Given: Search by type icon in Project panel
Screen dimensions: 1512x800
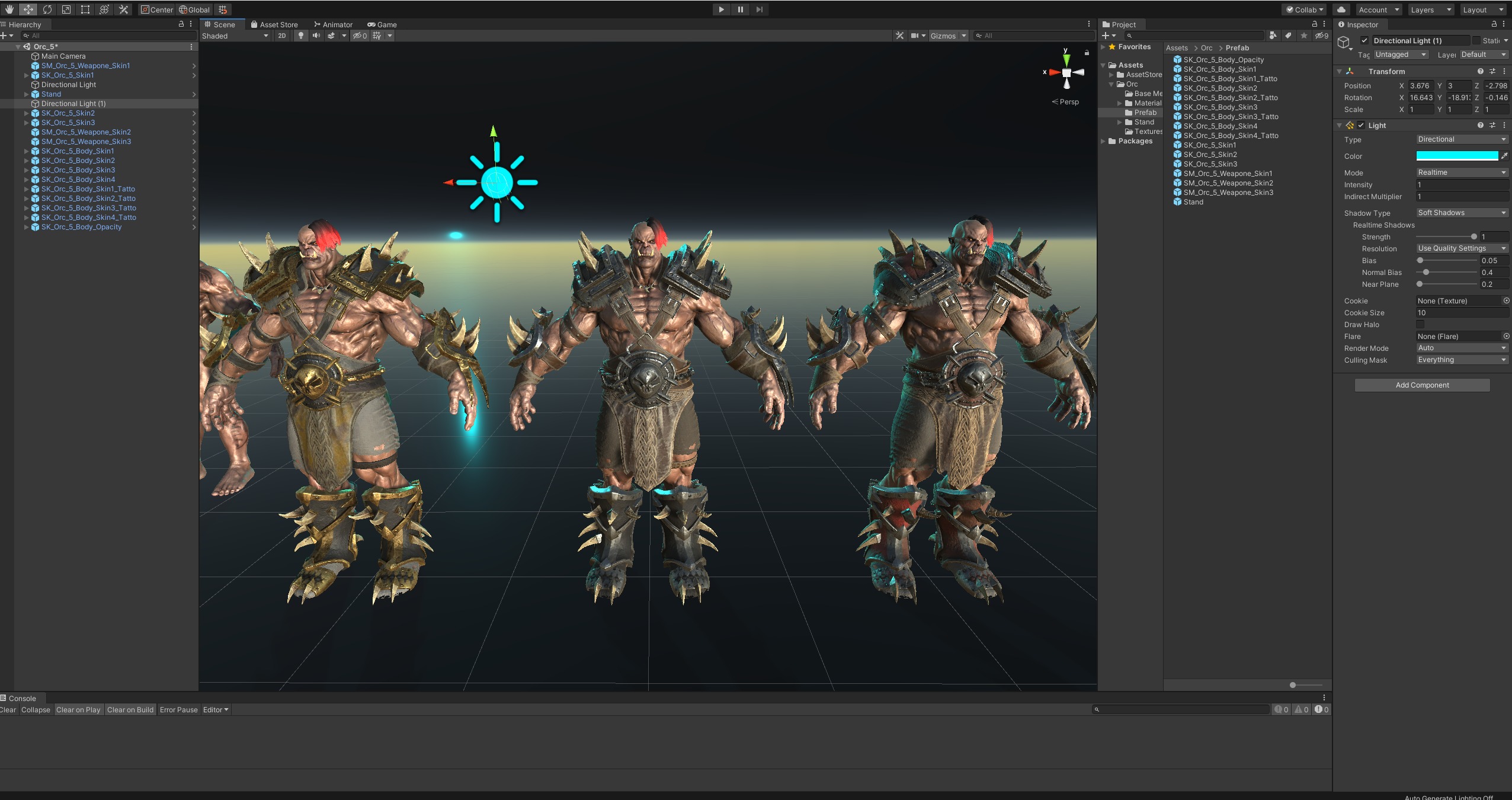Looking at the screenshot, I should click(1273, 36).
